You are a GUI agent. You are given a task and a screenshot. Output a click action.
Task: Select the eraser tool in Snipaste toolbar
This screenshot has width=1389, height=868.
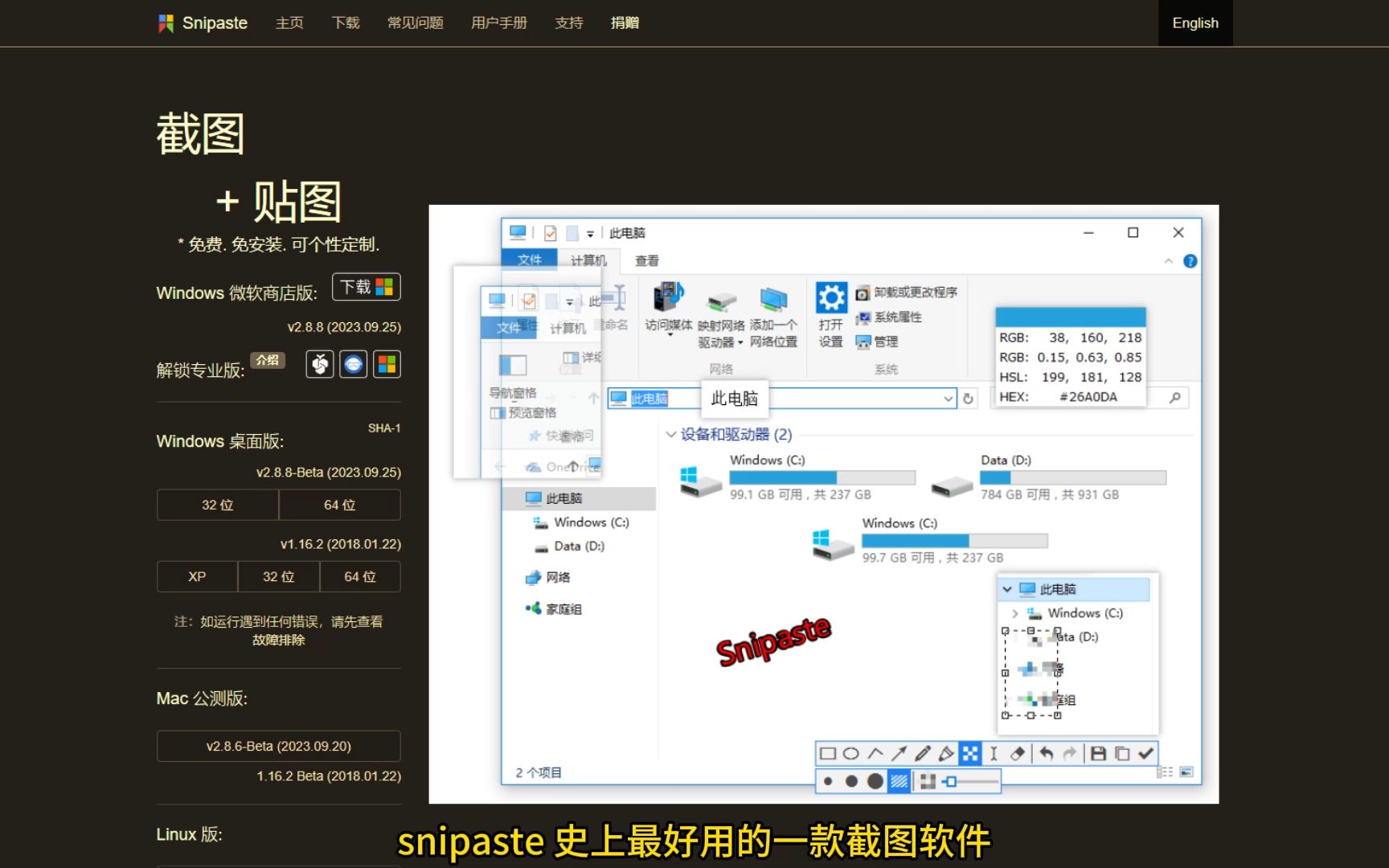tap(1018, 753)
